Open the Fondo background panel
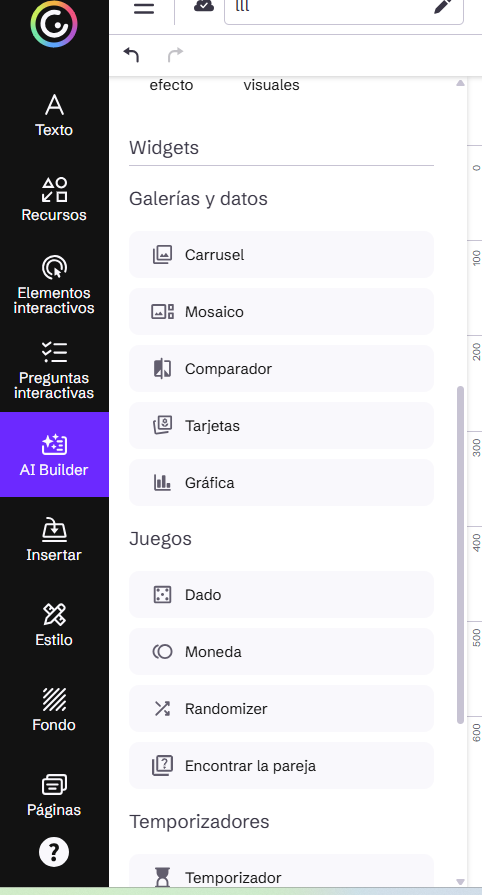This screenshot has width=482, height=895. pos(54,709)
